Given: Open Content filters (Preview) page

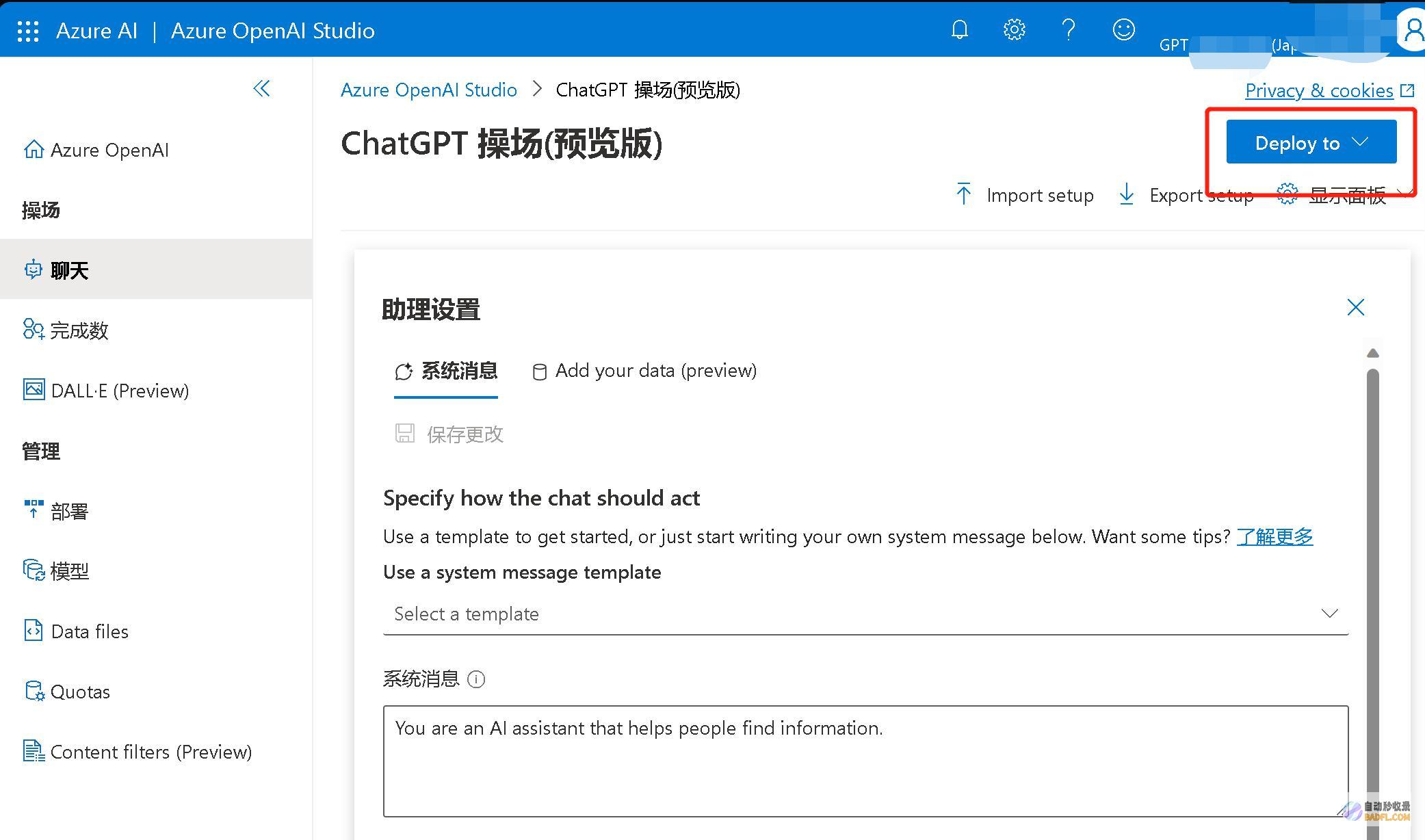Looking at the screenshot, I should (x=156, y=751).
